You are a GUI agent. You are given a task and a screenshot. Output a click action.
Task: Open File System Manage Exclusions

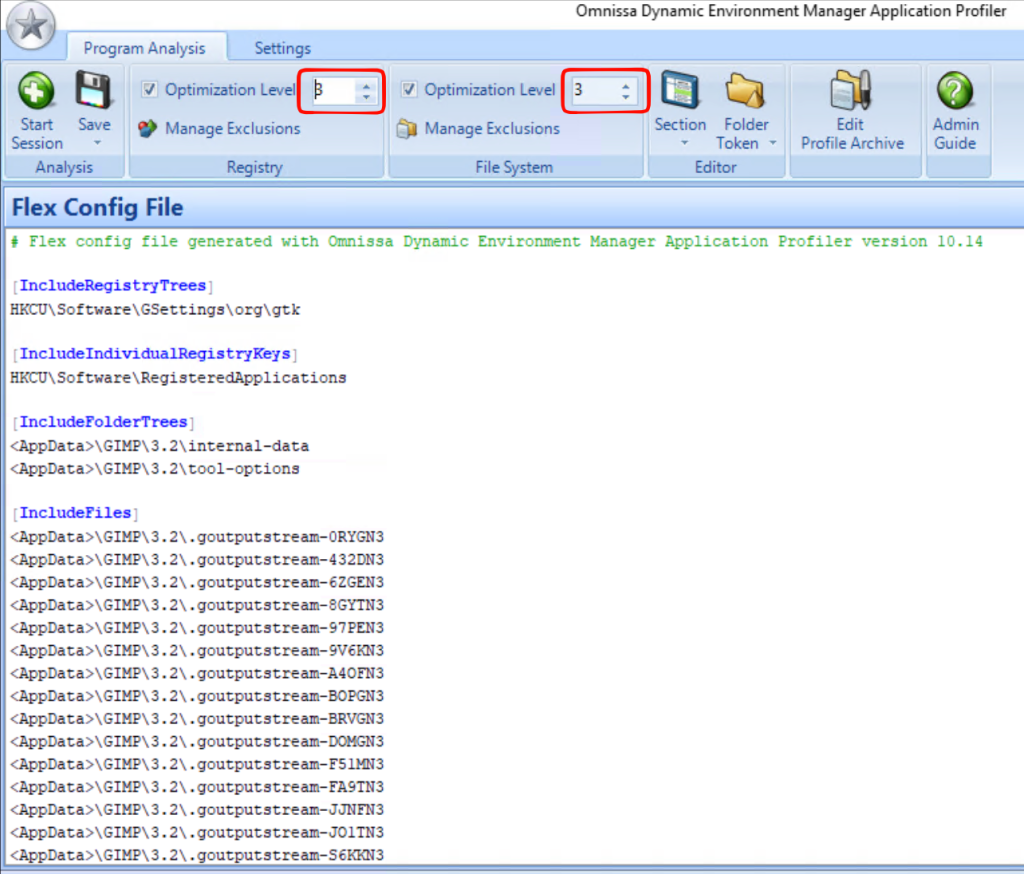(492, 129)
